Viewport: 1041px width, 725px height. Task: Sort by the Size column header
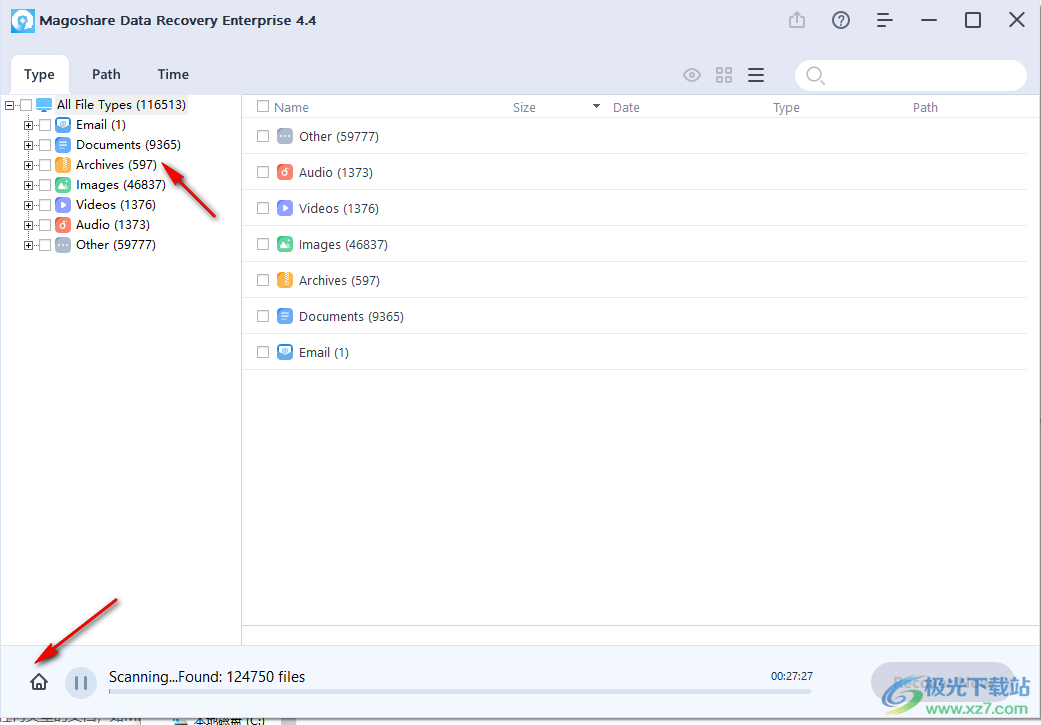point(524,108)
